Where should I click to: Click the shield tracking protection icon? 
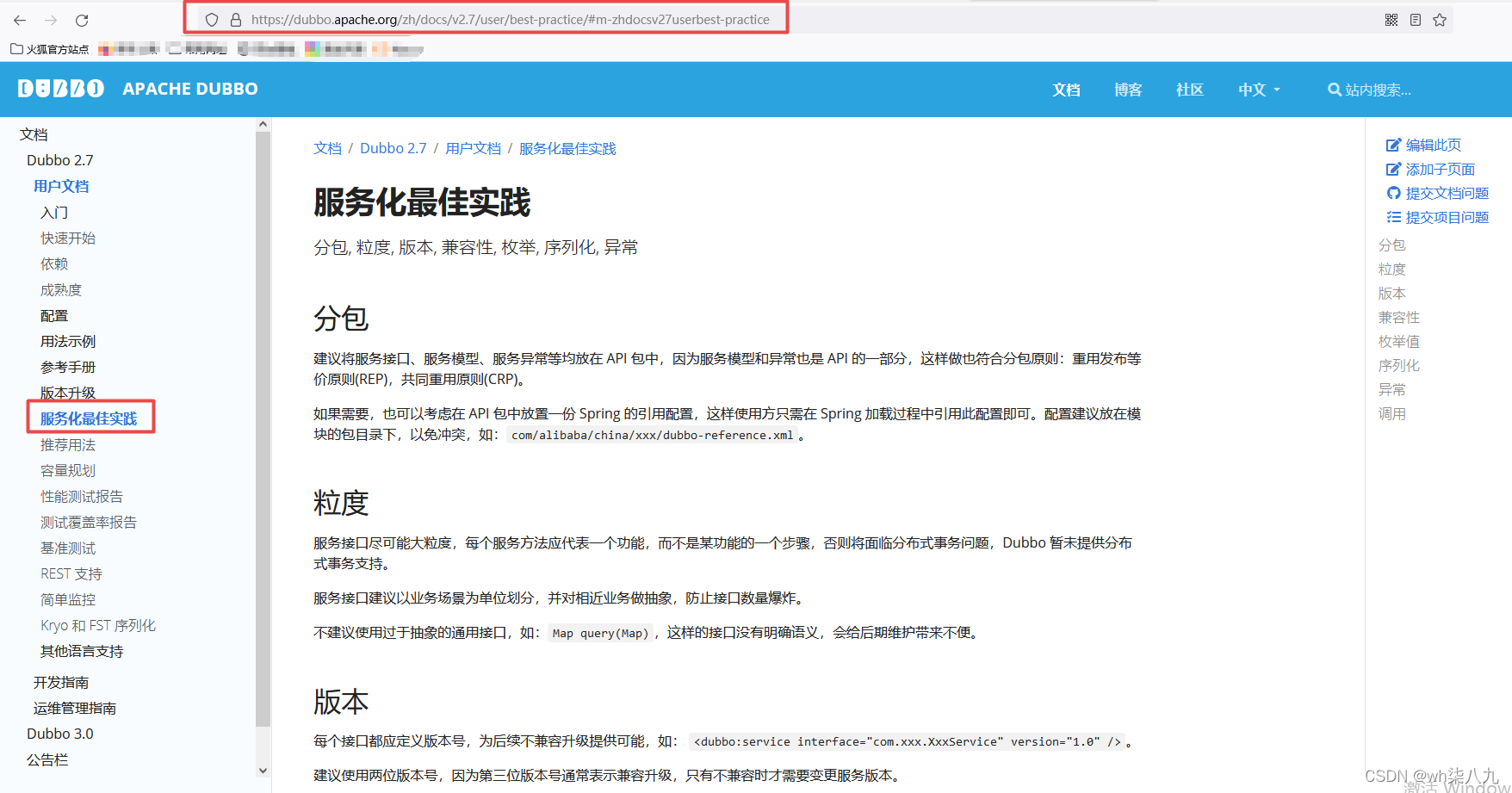(212, 20)
